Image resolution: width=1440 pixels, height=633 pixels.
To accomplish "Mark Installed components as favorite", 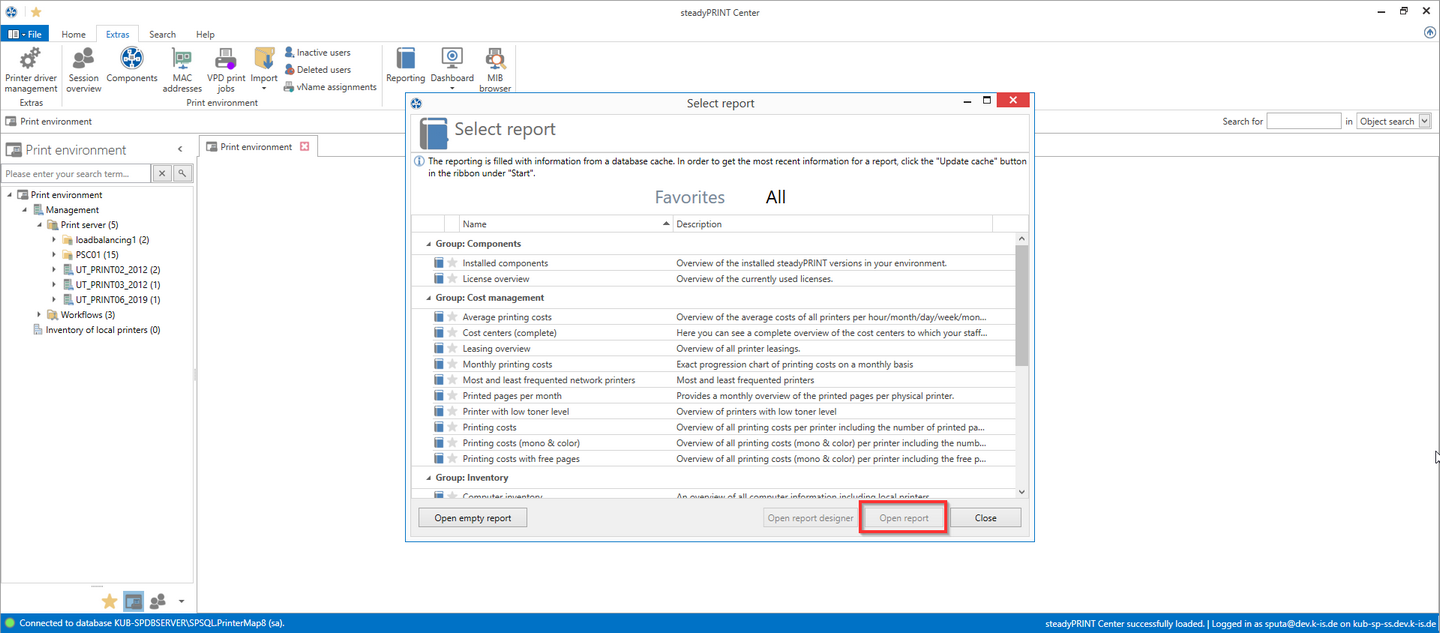I will coord(452,263).
